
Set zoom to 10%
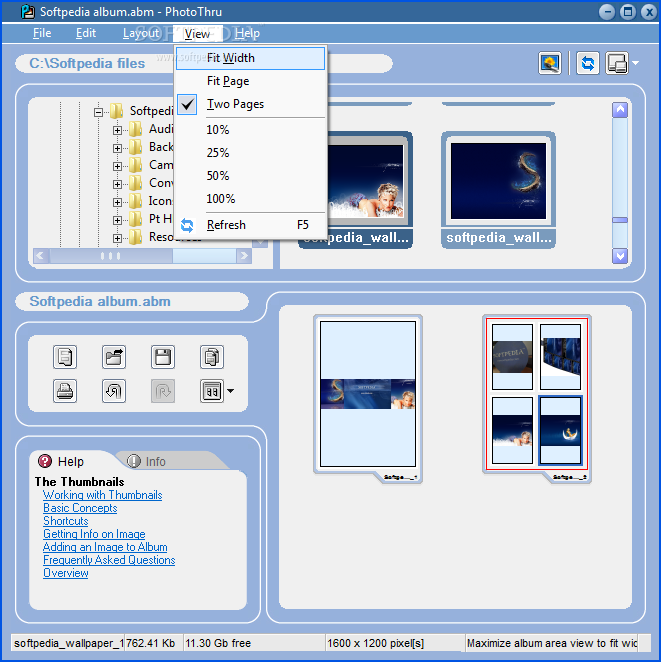250,130
